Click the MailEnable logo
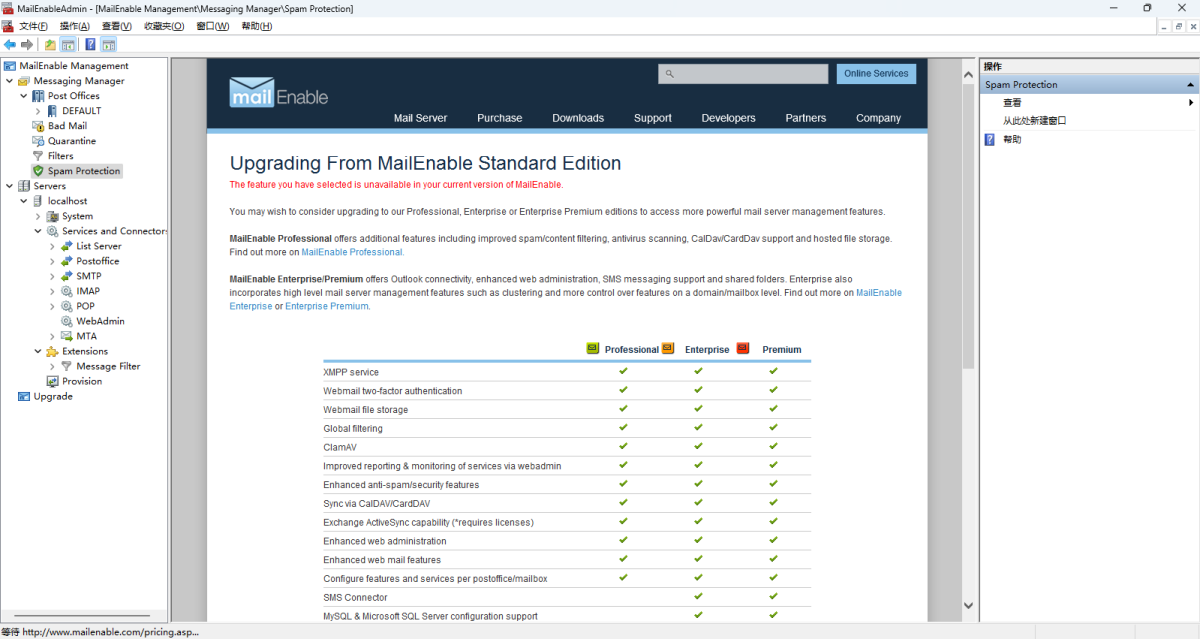 (279, 93)
